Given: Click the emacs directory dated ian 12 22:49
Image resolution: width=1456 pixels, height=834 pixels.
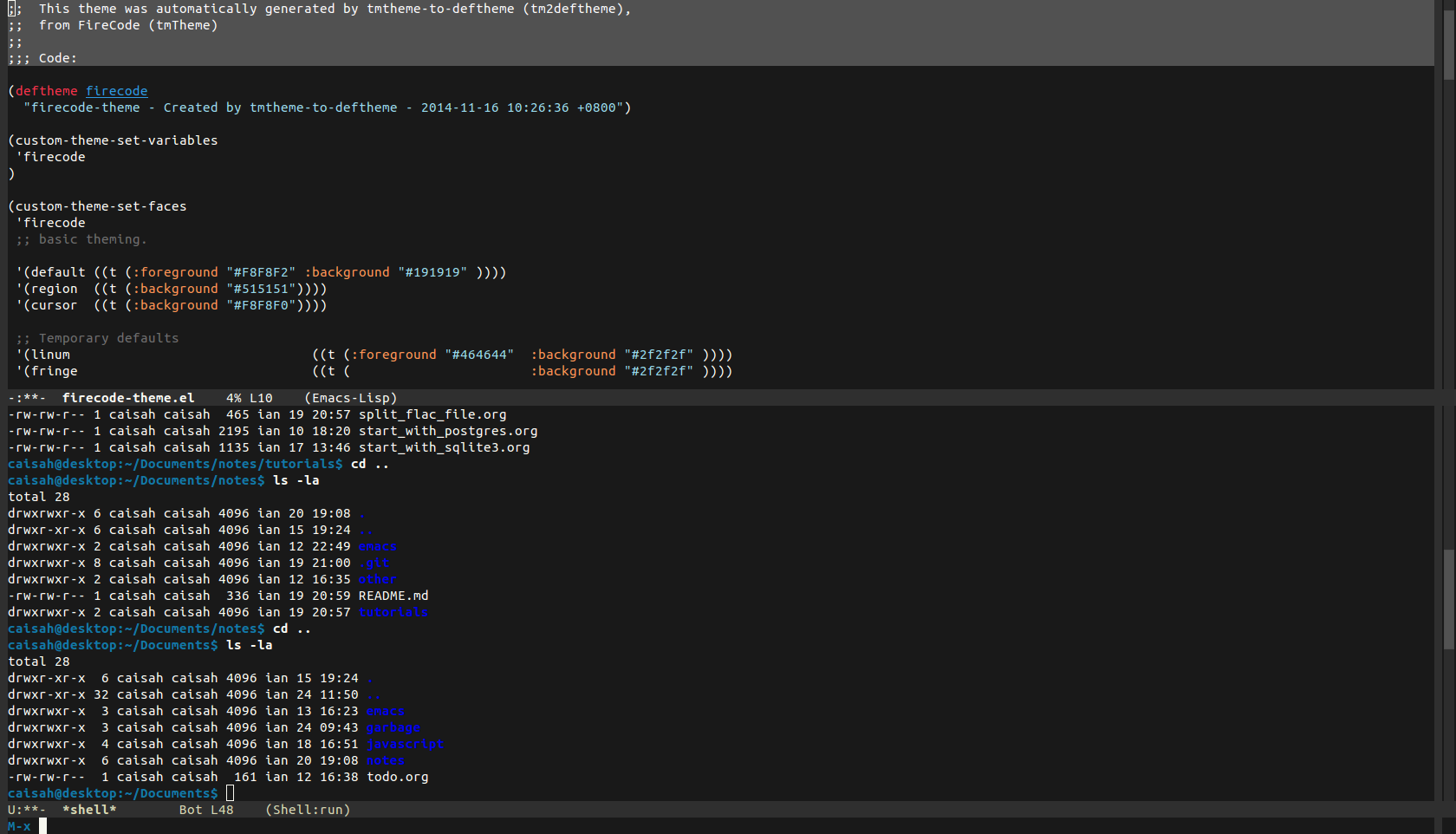Looking at the screenshot, I should 378,546.
